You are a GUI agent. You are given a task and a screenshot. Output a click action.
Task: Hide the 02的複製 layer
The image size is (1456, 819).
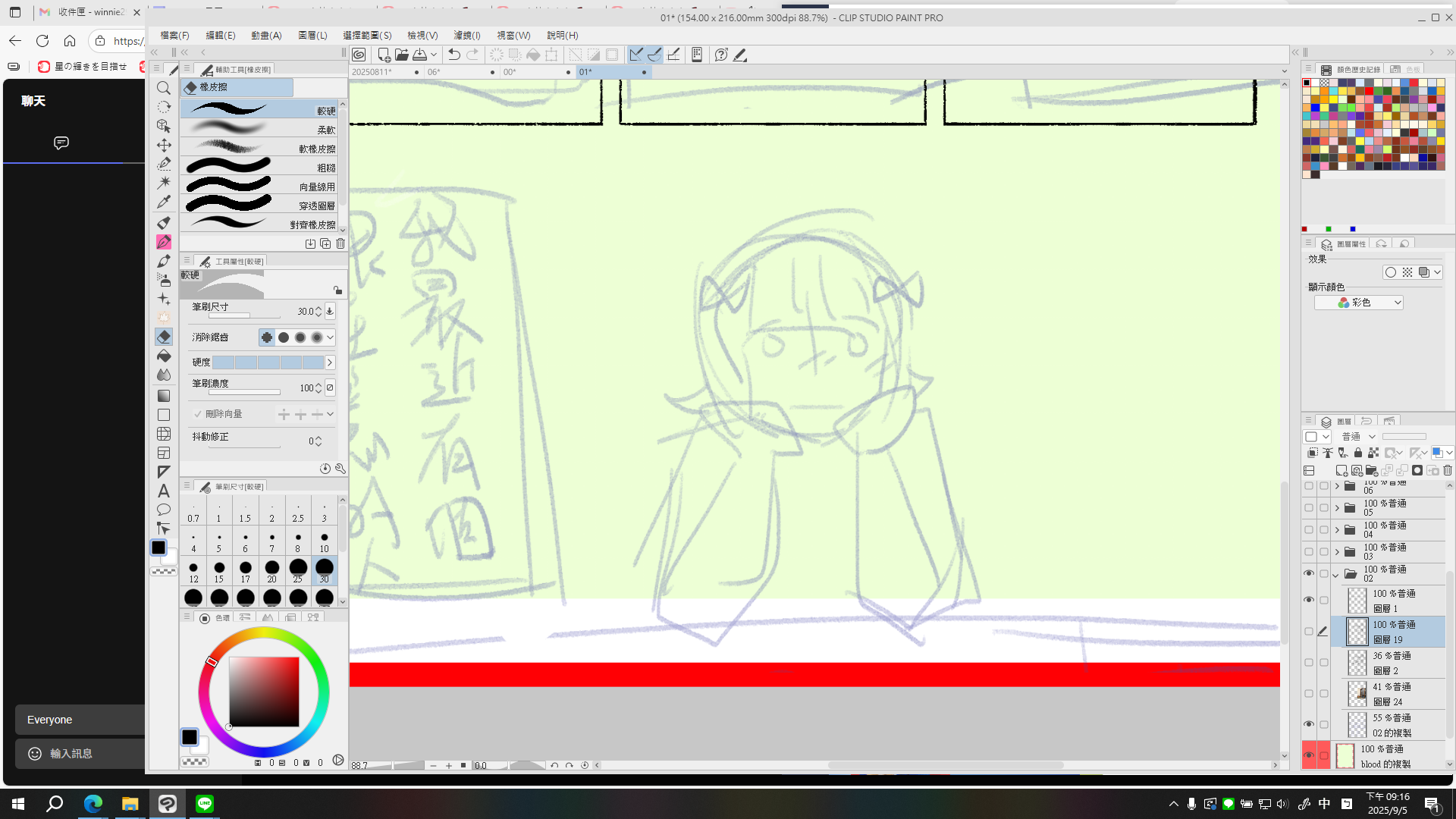point(1309,724)
